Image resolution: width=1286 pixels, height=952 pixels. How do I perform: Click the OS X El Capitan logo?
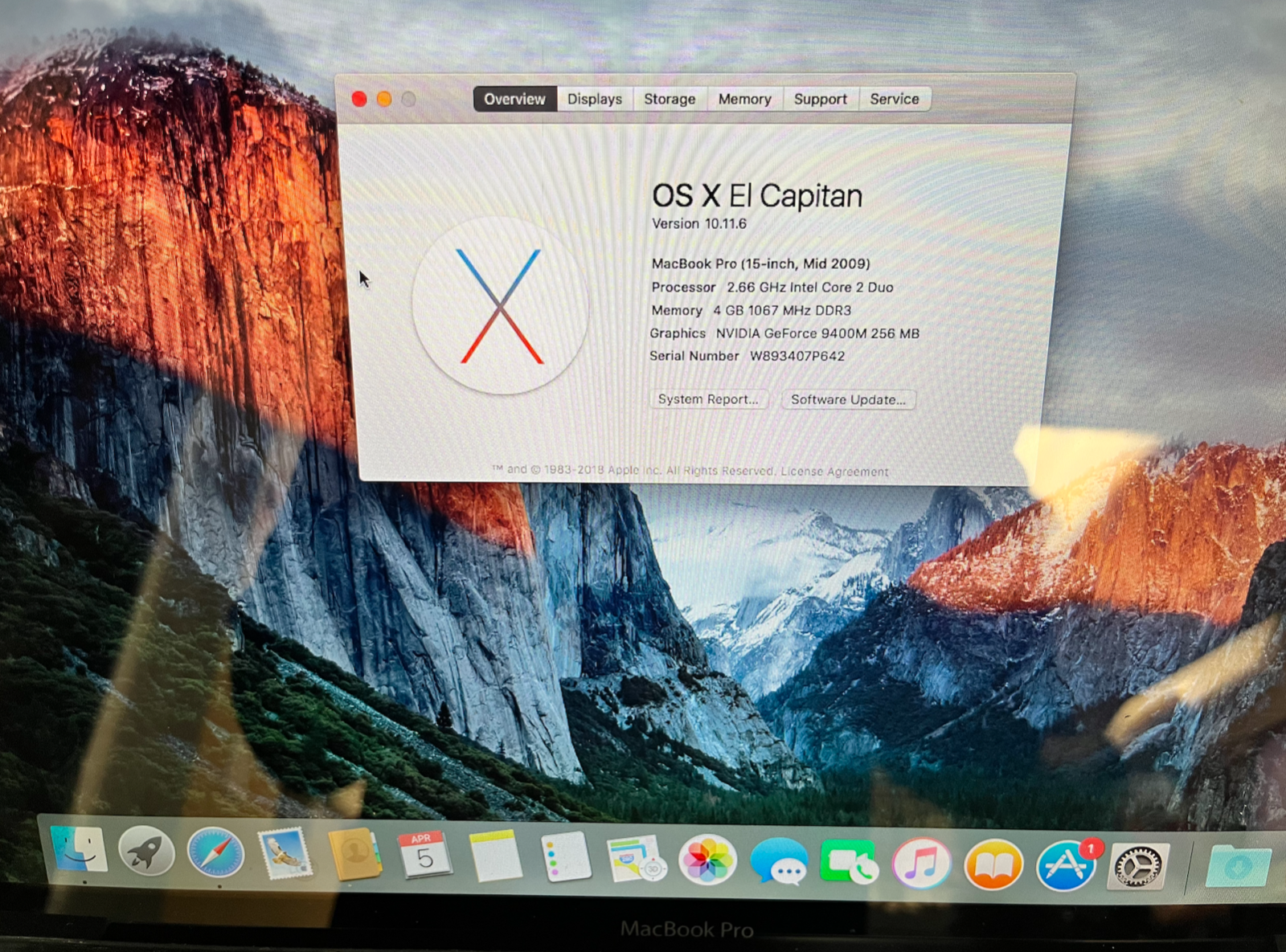pyautogui.click(x=500, y=305)
